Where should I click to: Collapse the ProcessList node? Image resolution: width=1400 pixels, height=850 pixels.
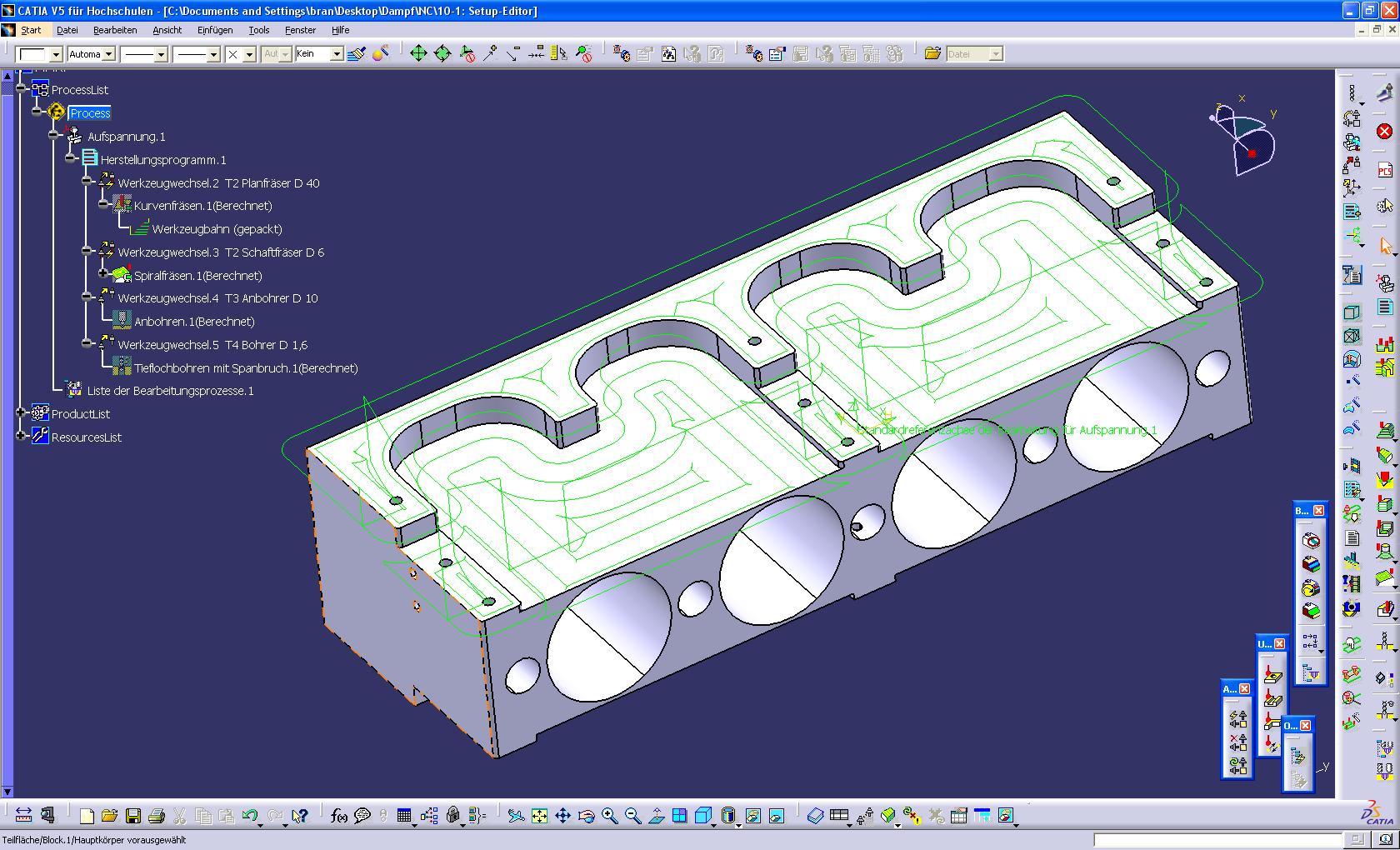point(21,88)
